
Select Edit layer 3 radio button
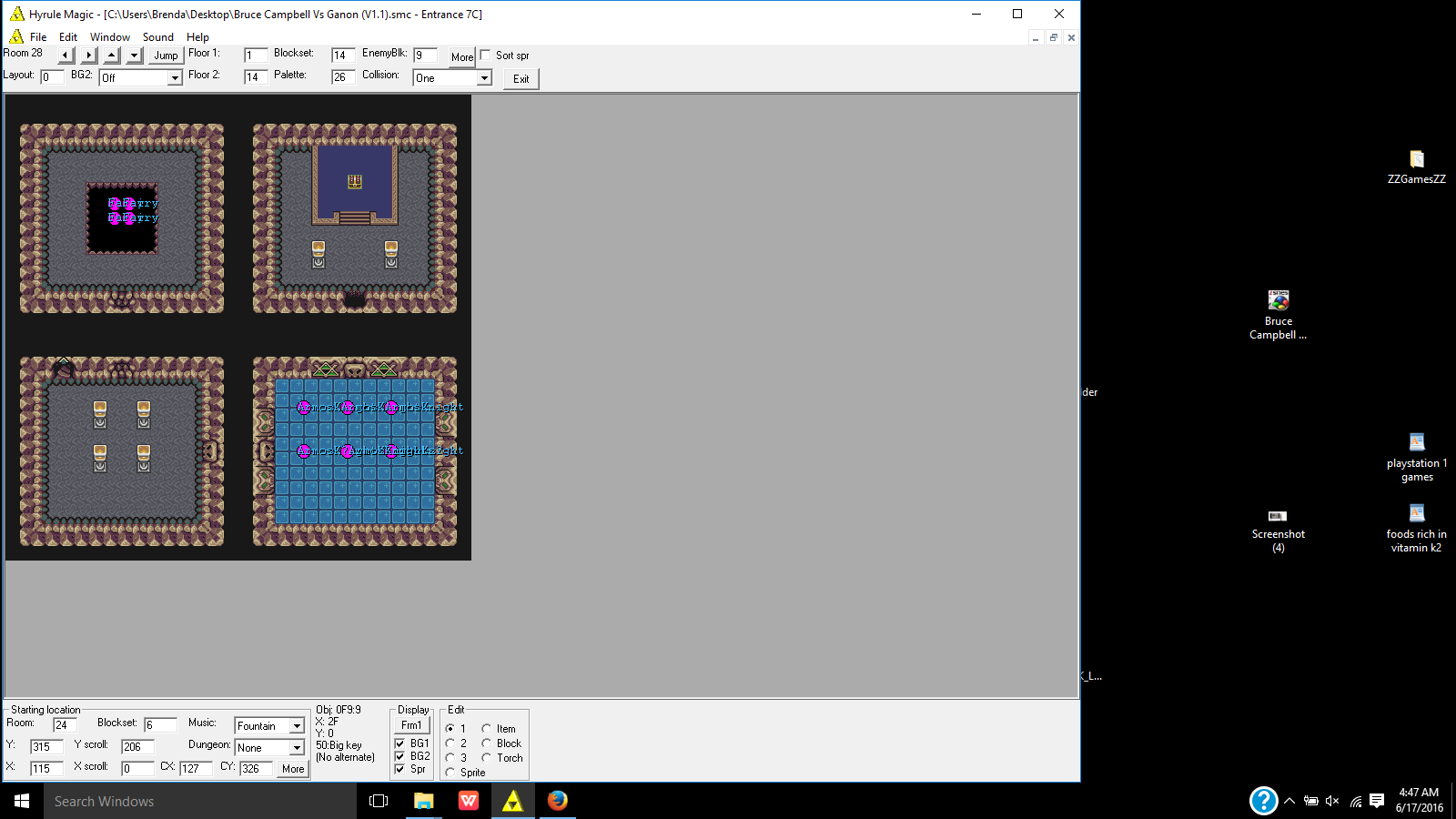[450, 758]
